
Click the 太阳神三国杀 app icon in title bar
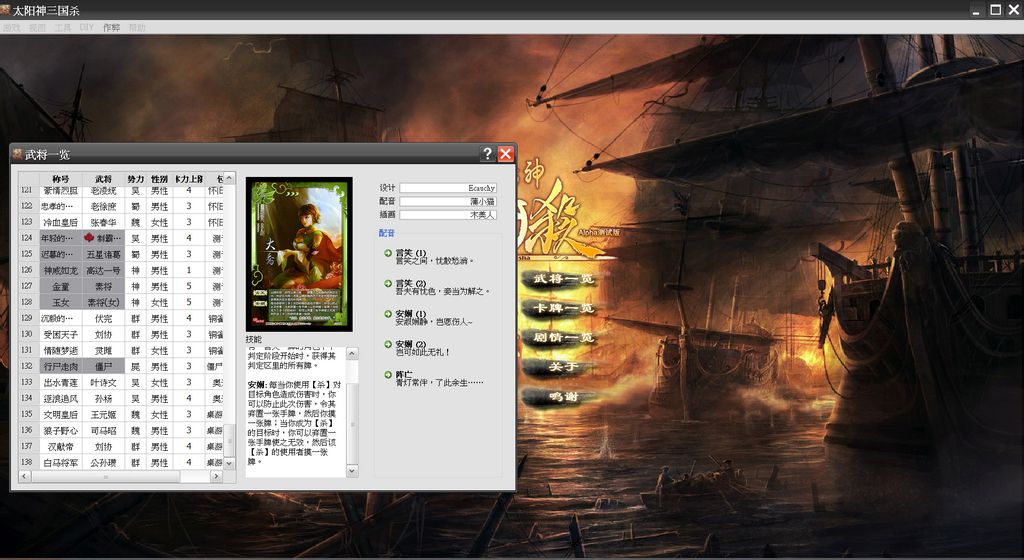coord(5,9)
